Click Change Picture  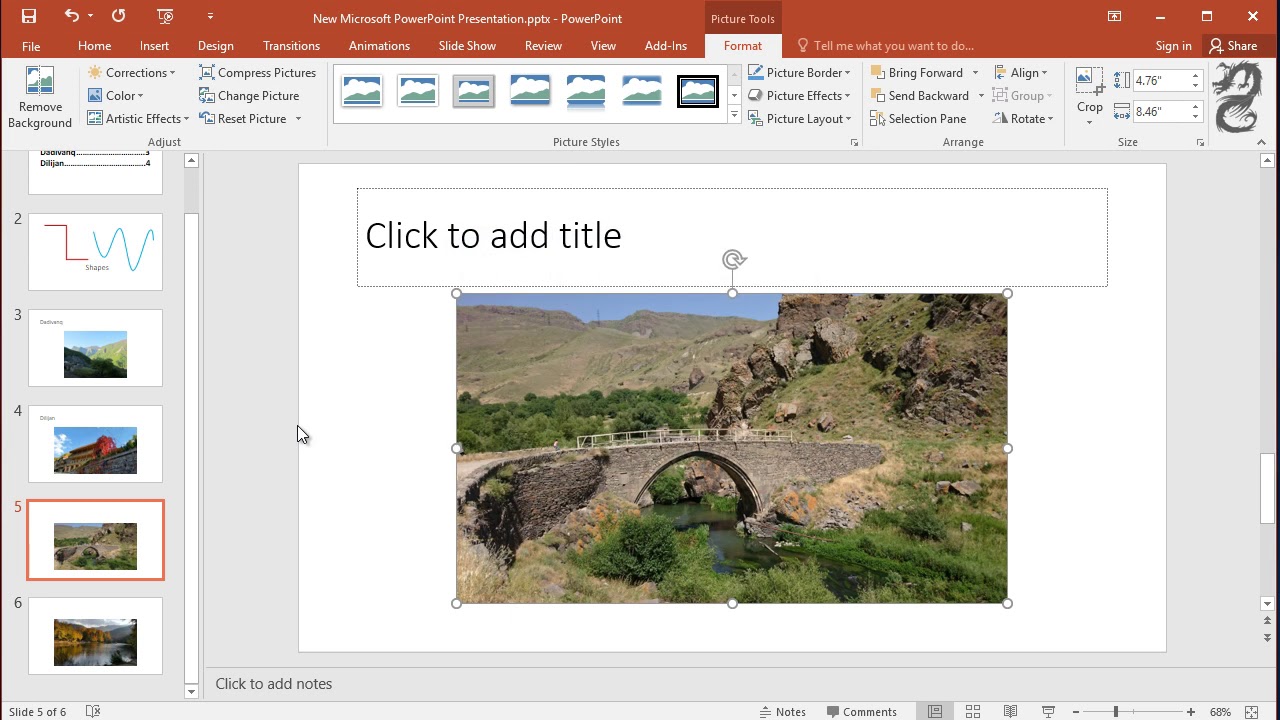click(249, 96)
